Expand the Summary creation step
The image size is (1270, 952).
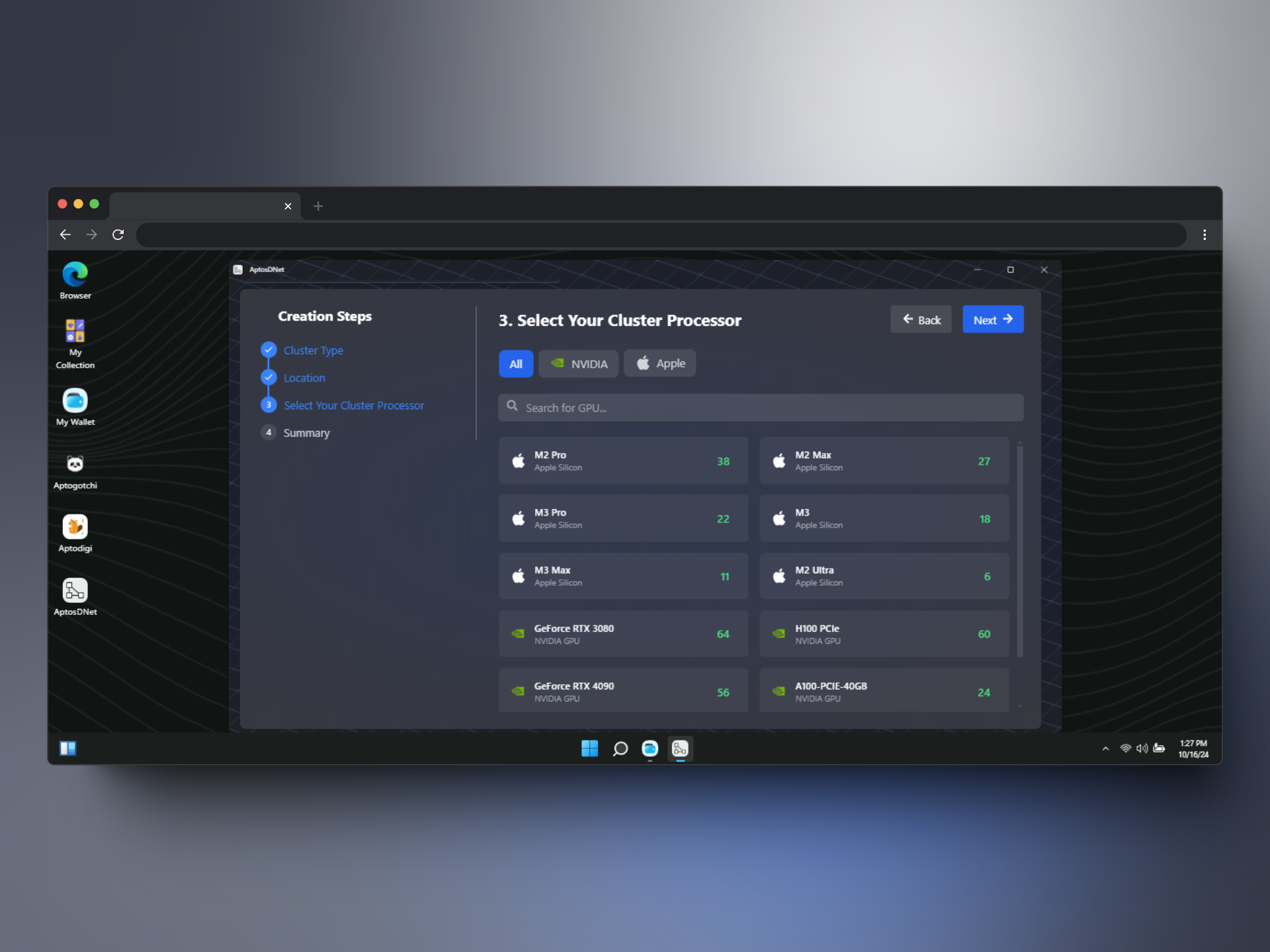[x=307, y=432]
